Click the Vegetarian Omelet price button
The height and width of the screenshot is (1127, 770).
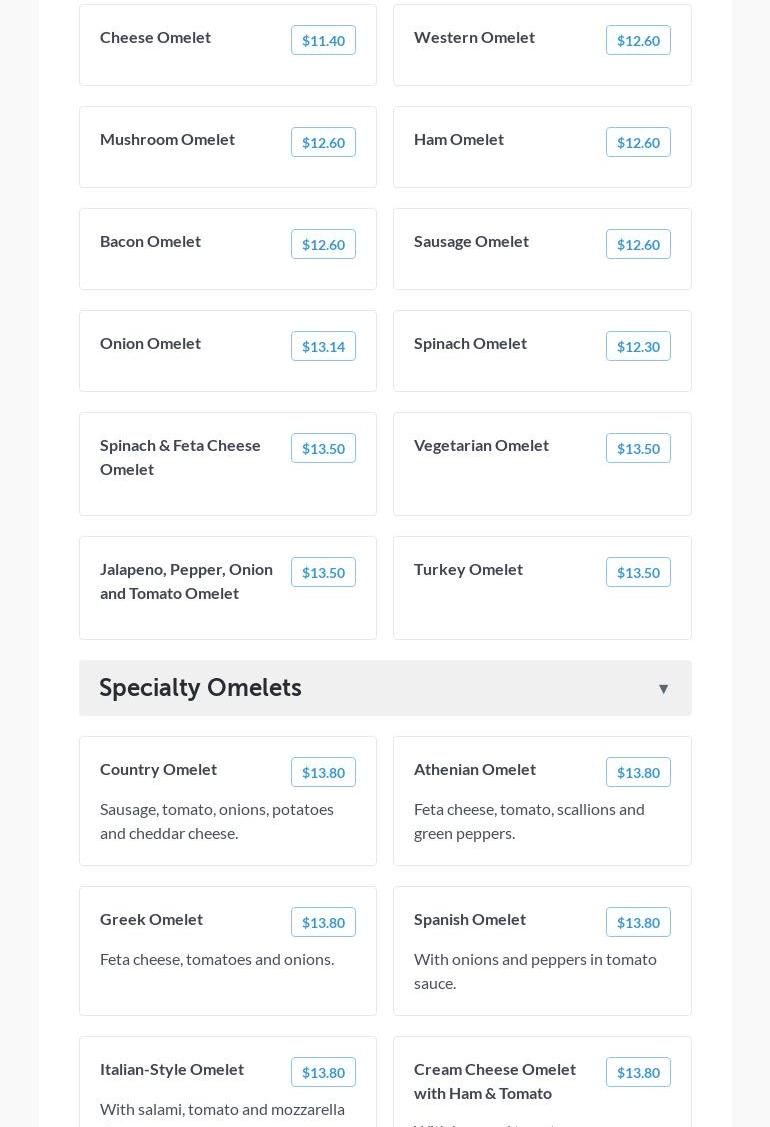[638, 449]
